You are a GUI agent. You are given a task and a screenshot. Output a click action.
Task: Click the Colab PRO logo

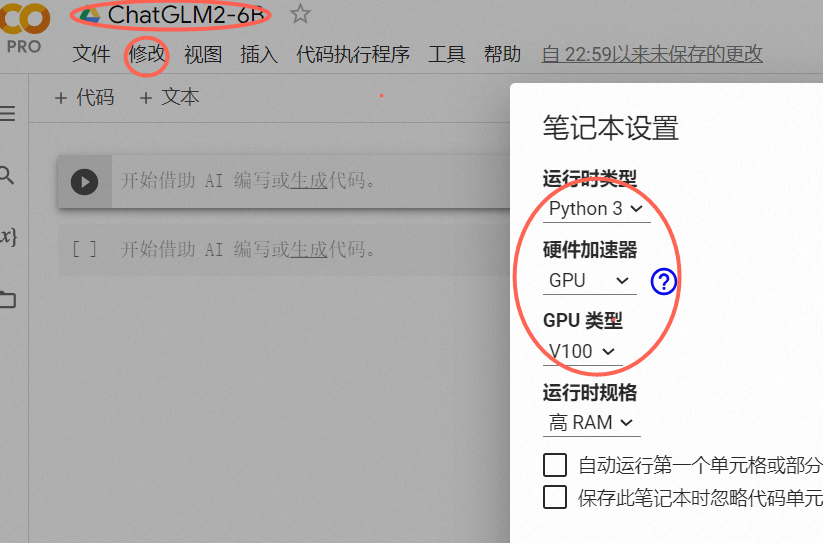[x=24, y=27]
